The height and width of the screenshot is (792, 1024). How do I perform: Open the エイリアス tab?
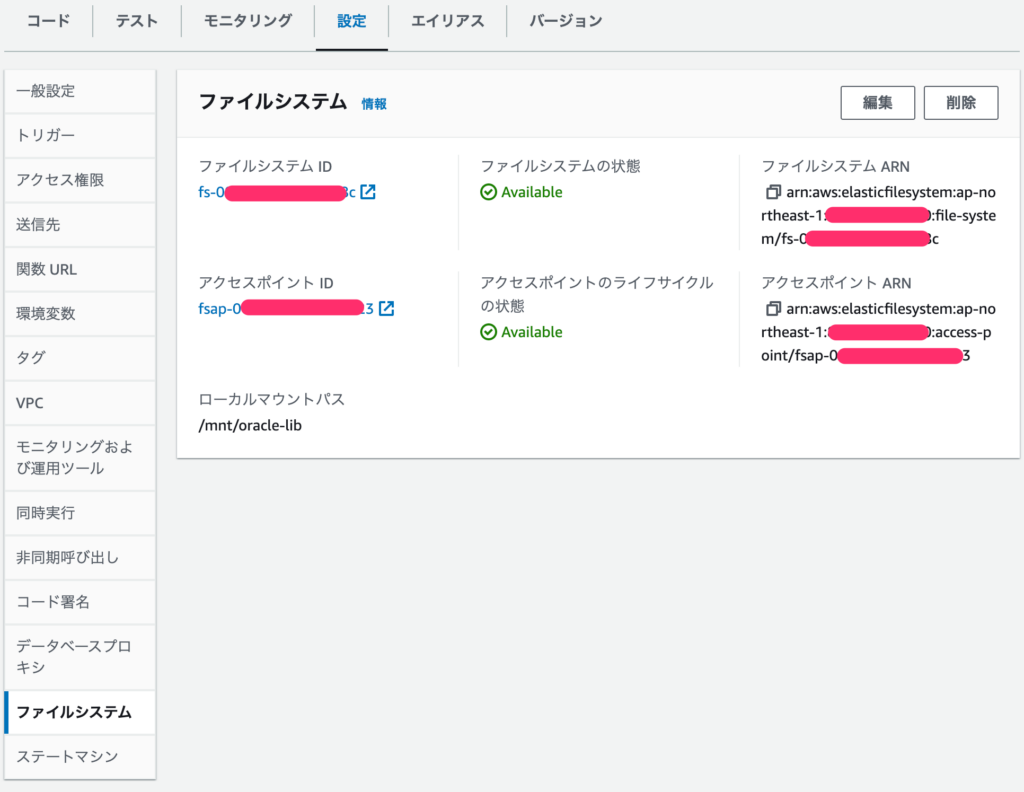point(447,21)
